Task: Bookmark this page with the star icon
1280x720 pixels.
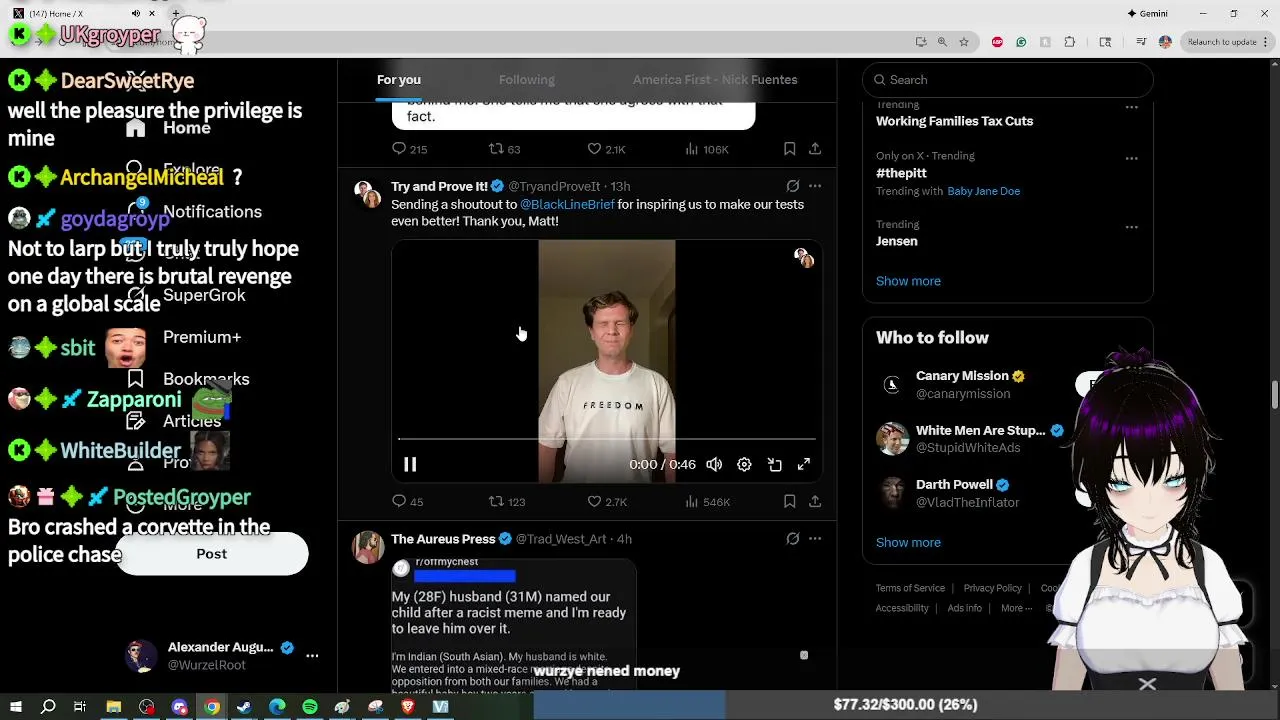Action: (963, 42)
